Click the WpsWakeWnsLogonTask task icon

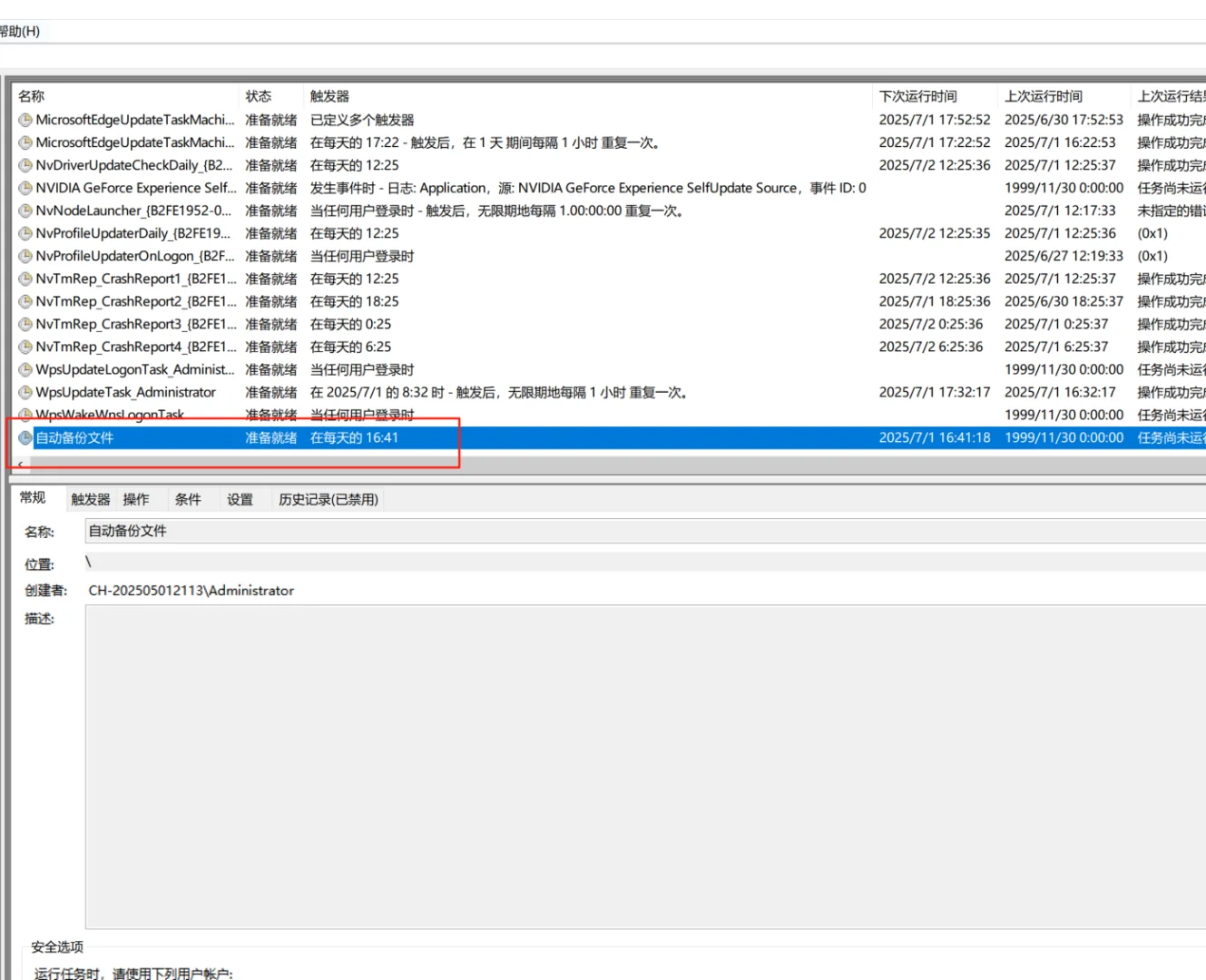[25, 415]
